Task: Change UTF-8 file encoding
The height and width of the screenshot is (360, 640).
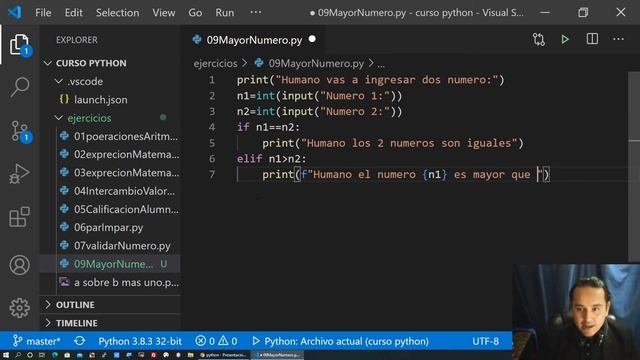Action: (x=485, y=341)
